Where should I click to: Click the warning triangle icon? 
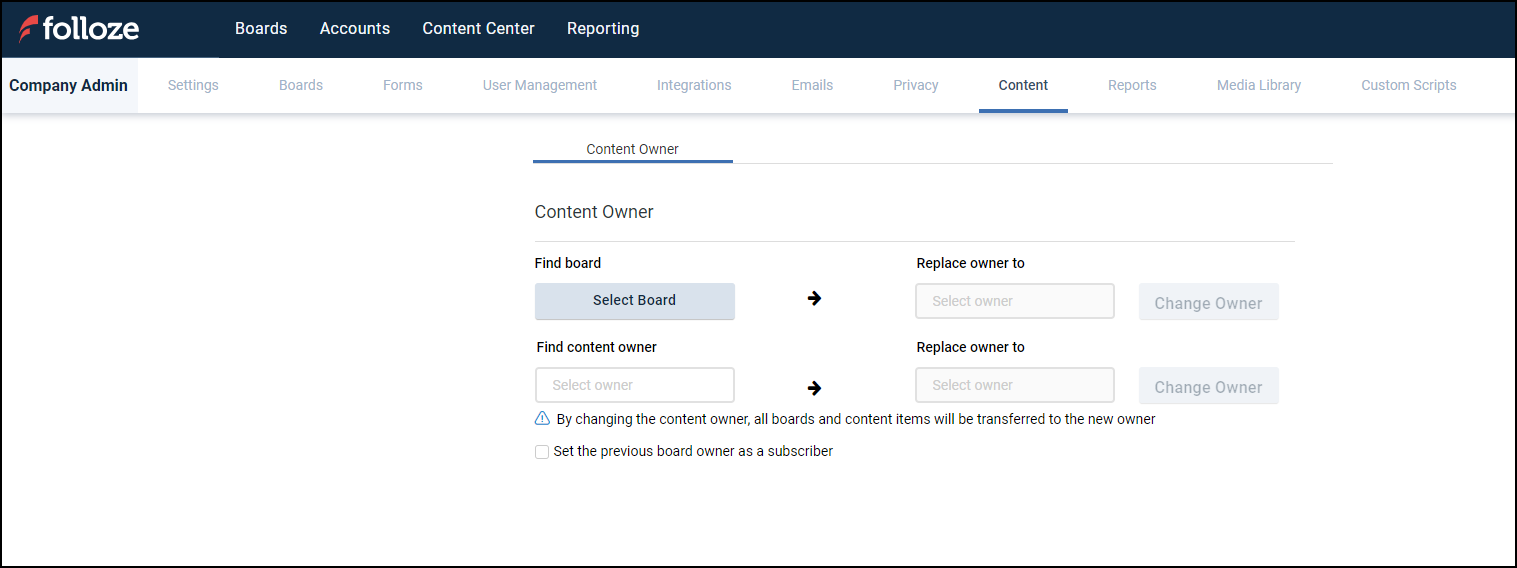[542, 419]
